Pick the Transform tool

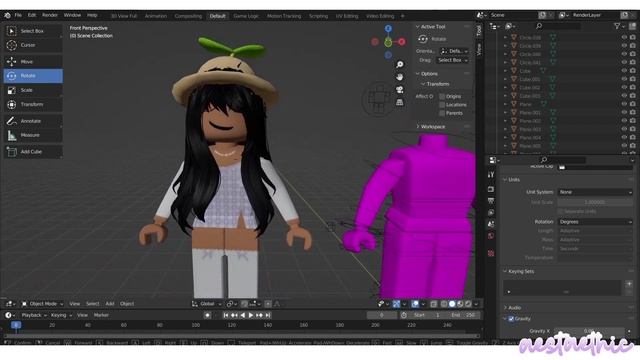point(33,104)
